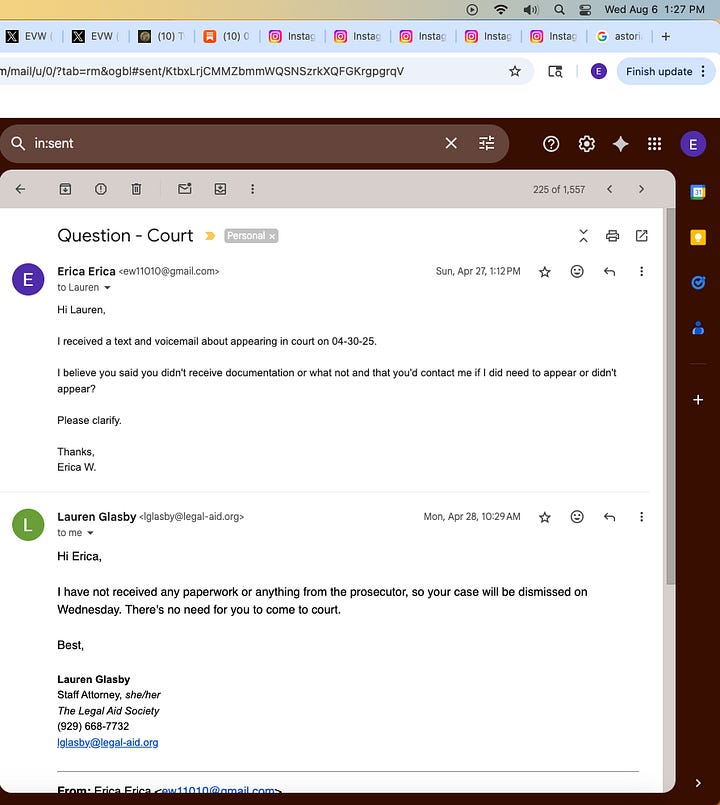The width and height of the screenshot is (720, 805).
Task: Click the browser address bar URL
Action: [x=201, y=71]
